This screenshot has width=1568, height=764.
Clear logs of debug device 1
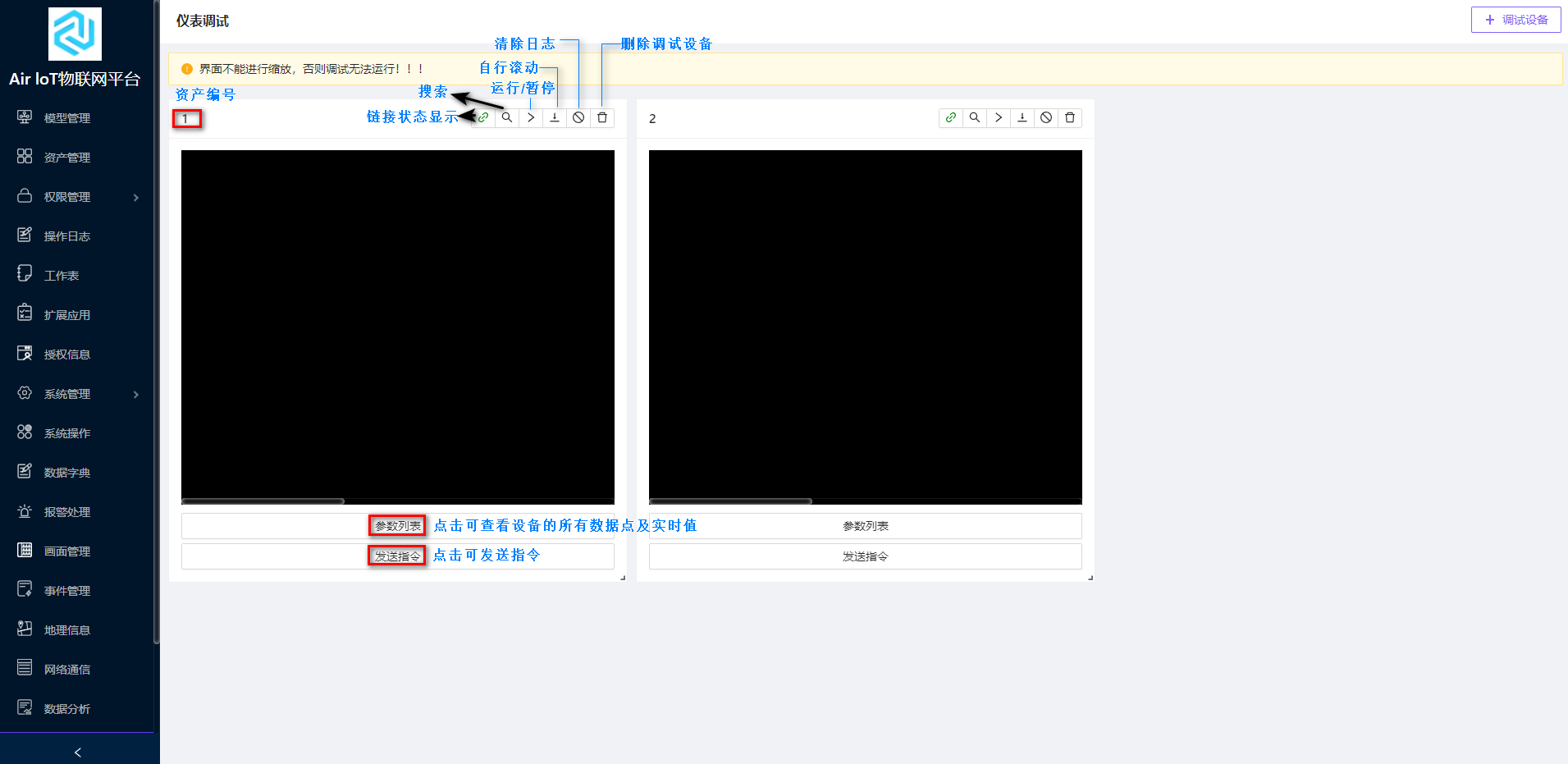tap(578, 117)
